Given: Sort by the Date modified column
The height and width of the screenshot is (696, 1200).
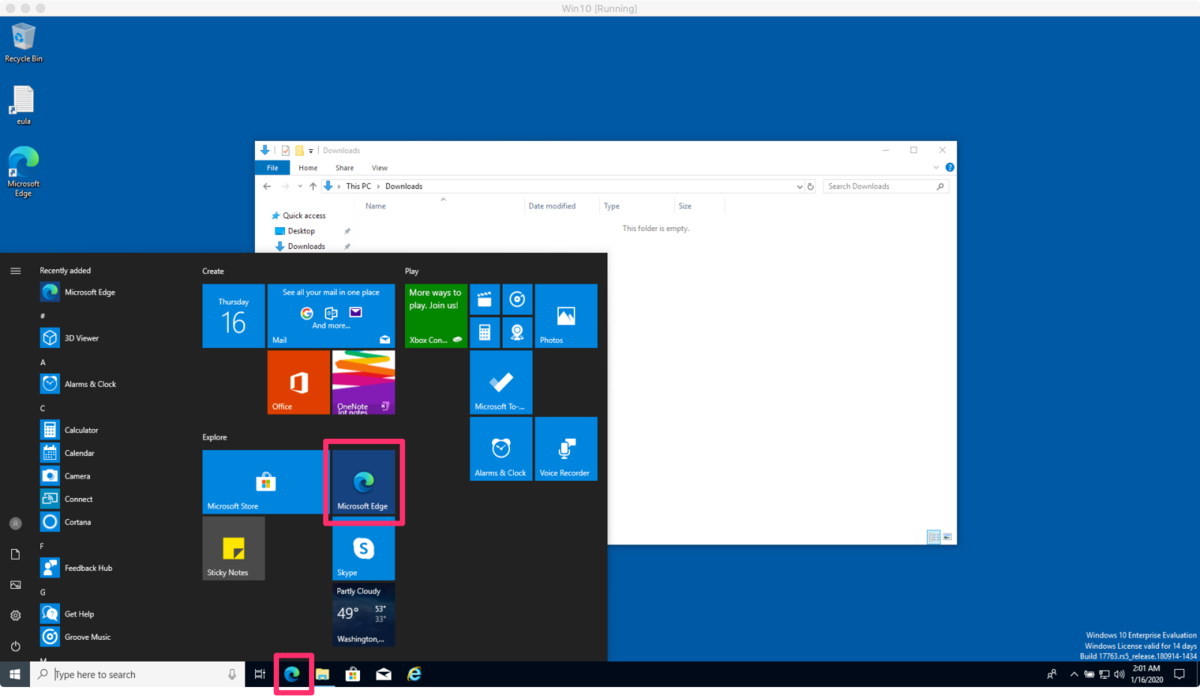Looking at the screenshot, I should pos(552,206).
